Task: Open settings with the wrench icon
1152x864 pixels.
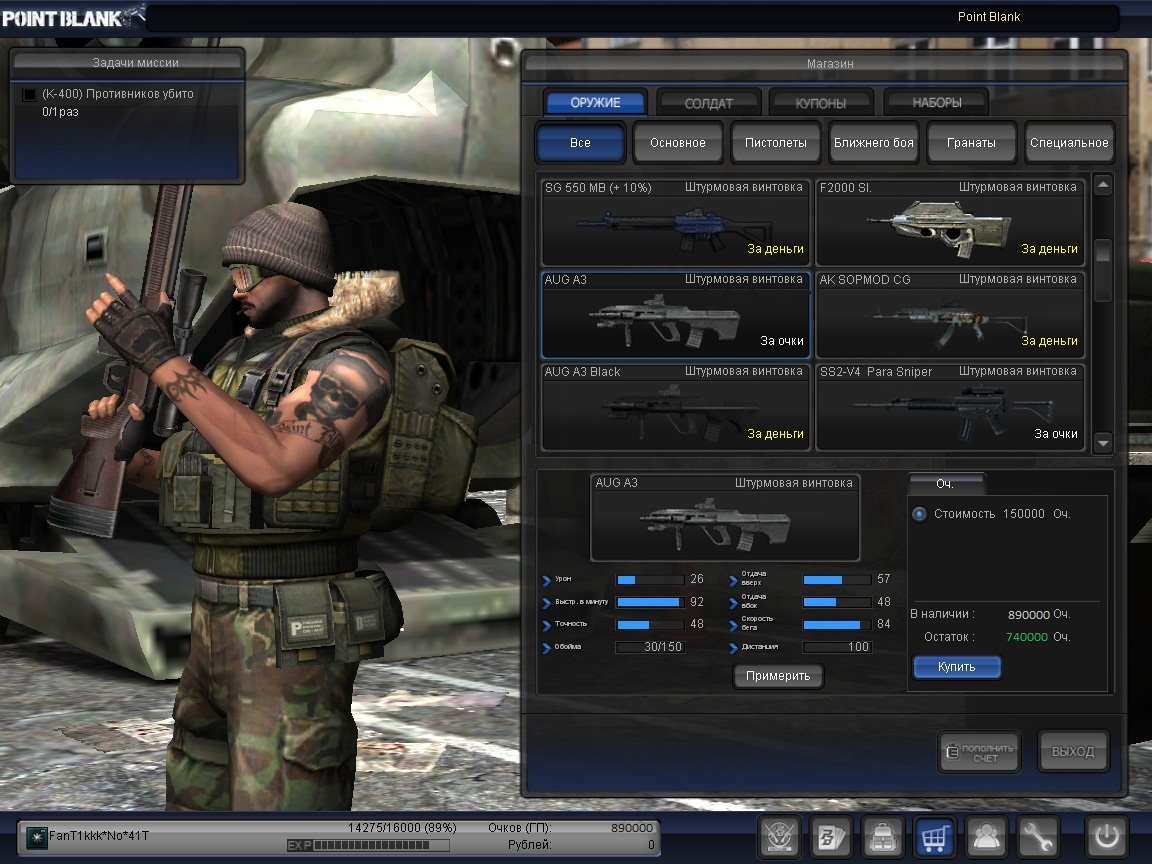Action: (1037, 837)
